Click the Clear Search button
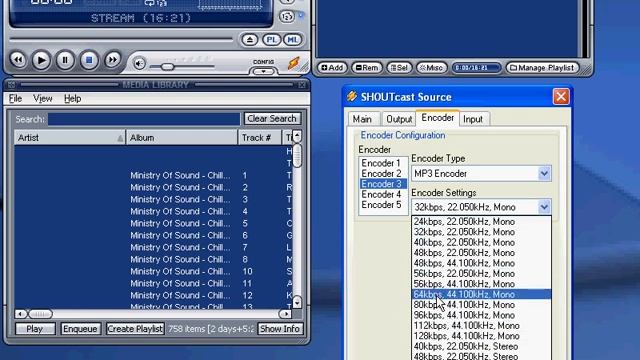This screenshot has width=640, height=360. 272,118
